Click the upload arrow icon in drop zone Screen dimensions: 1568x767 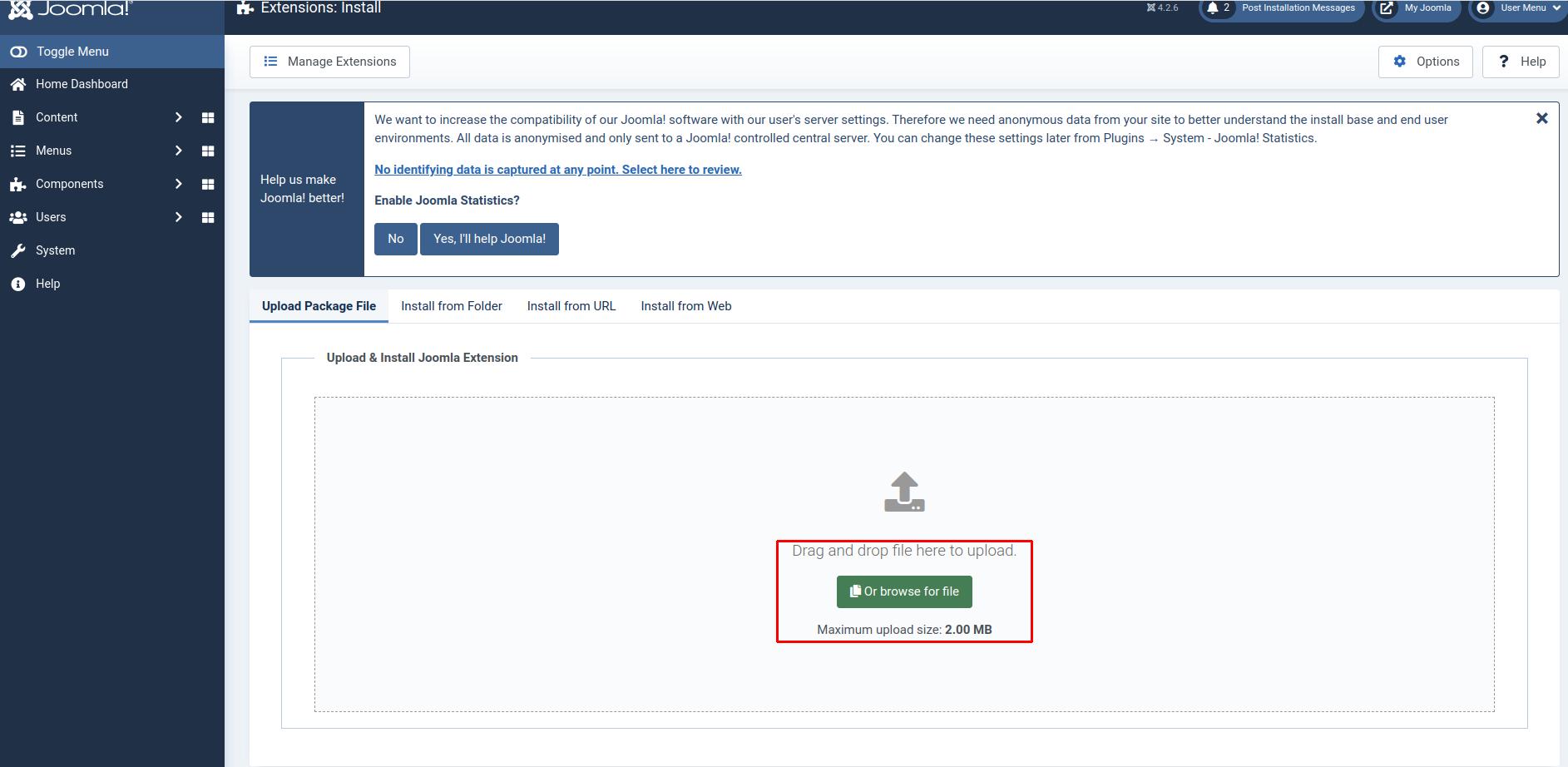pyautogui.click(x=904, y=492)
